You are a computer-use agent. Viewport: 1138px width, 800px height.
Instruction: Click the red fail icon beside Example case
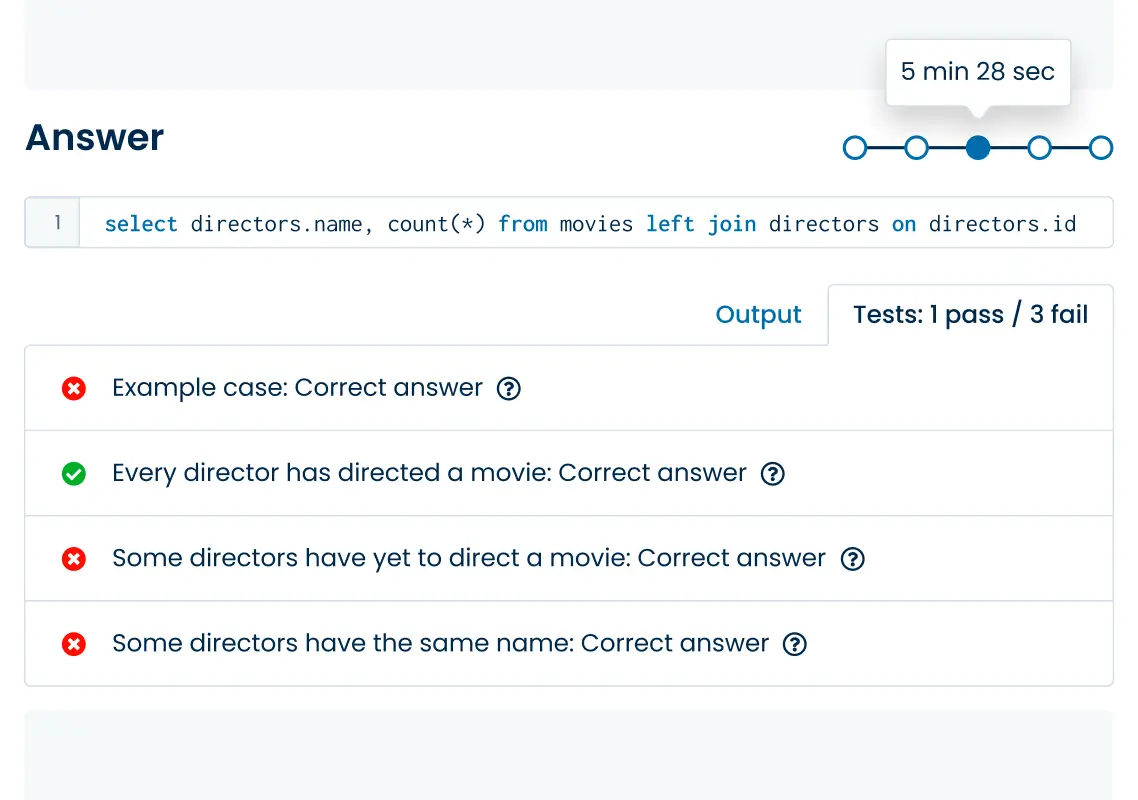click(73, 388)
